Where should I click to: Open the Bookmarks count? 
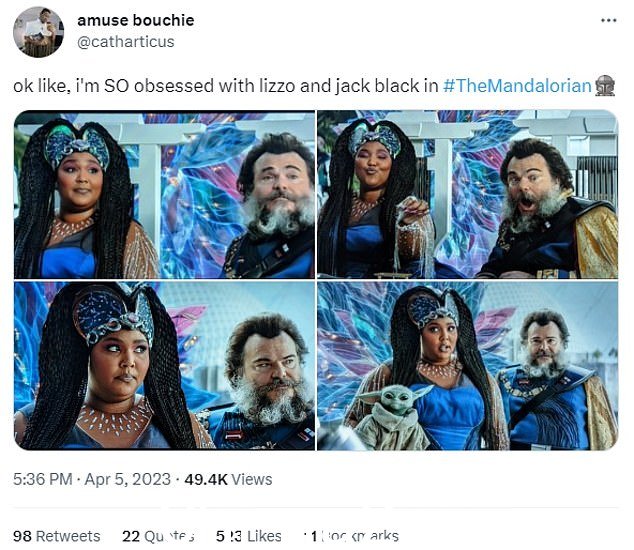click(351, 536)
